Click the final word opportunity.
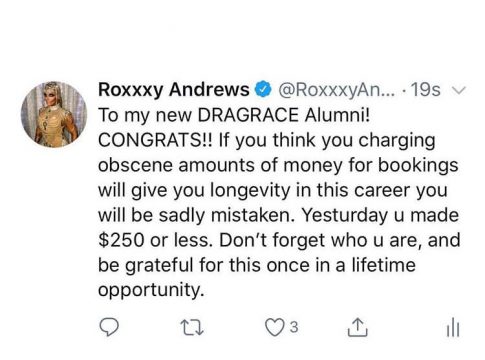Viewport: 485px width, 360px height. coord(151,291)
